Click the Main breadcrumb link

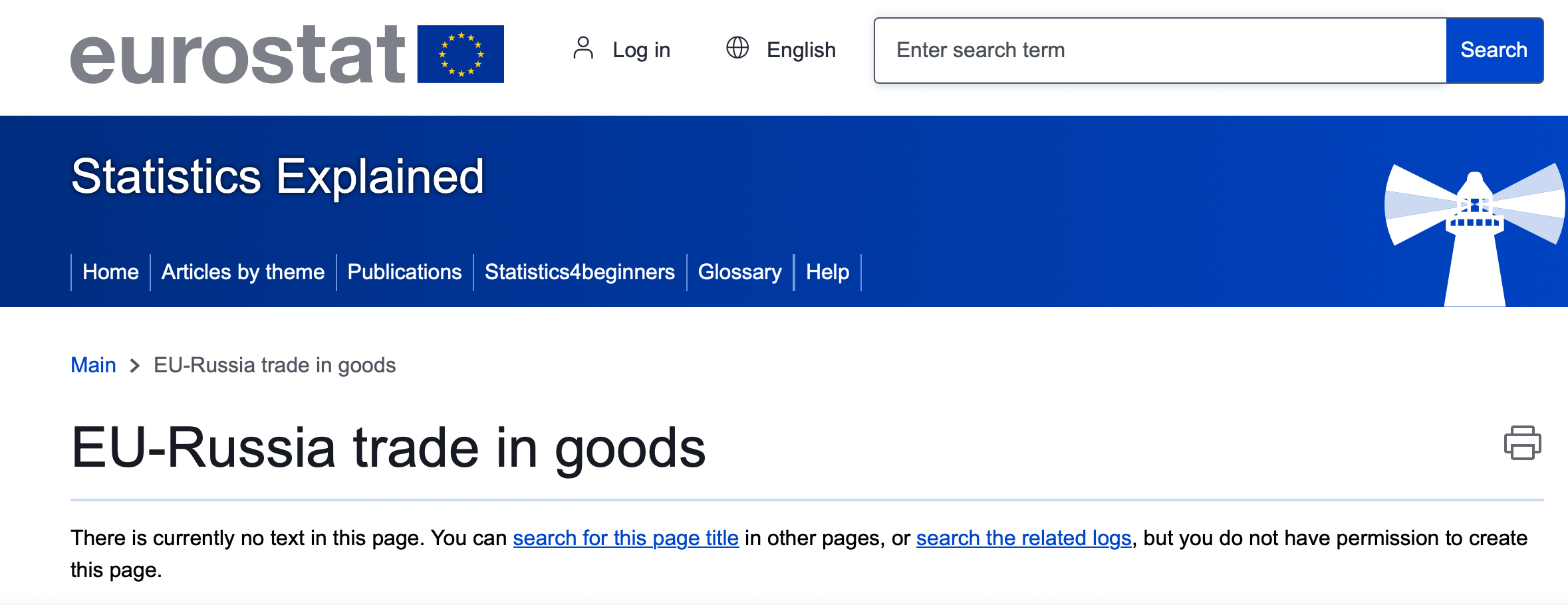click(93, 365)
